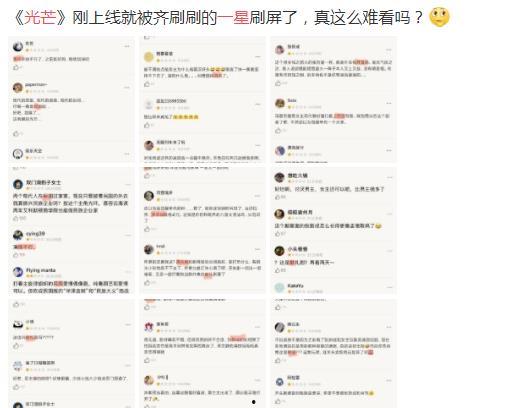Click the one-star rating under paperman's name

[x=35, y=91]
